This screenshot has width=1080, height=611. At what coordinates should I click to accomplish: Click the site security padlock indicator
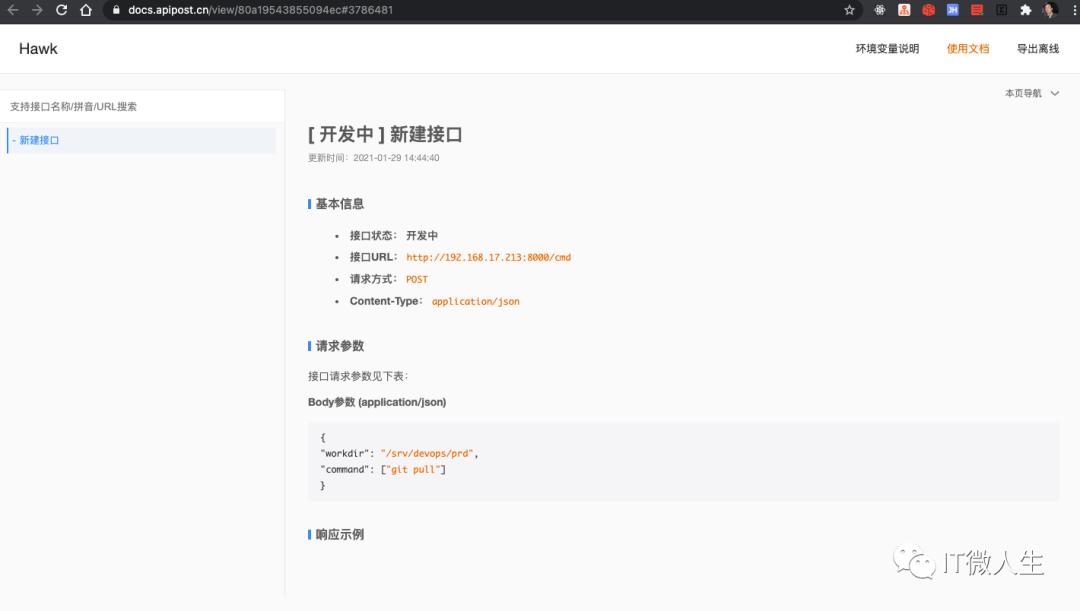(x=118, y=10)
